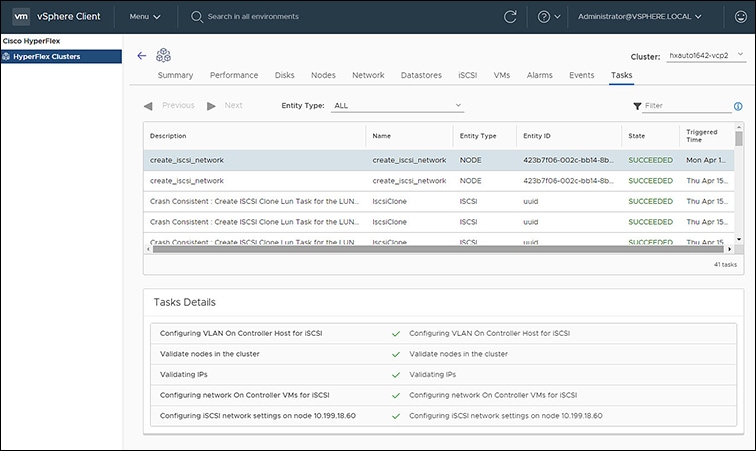Screen dimensions: 756x451
Task: Click the Next page arrow icon
Action: click(211, 106)
